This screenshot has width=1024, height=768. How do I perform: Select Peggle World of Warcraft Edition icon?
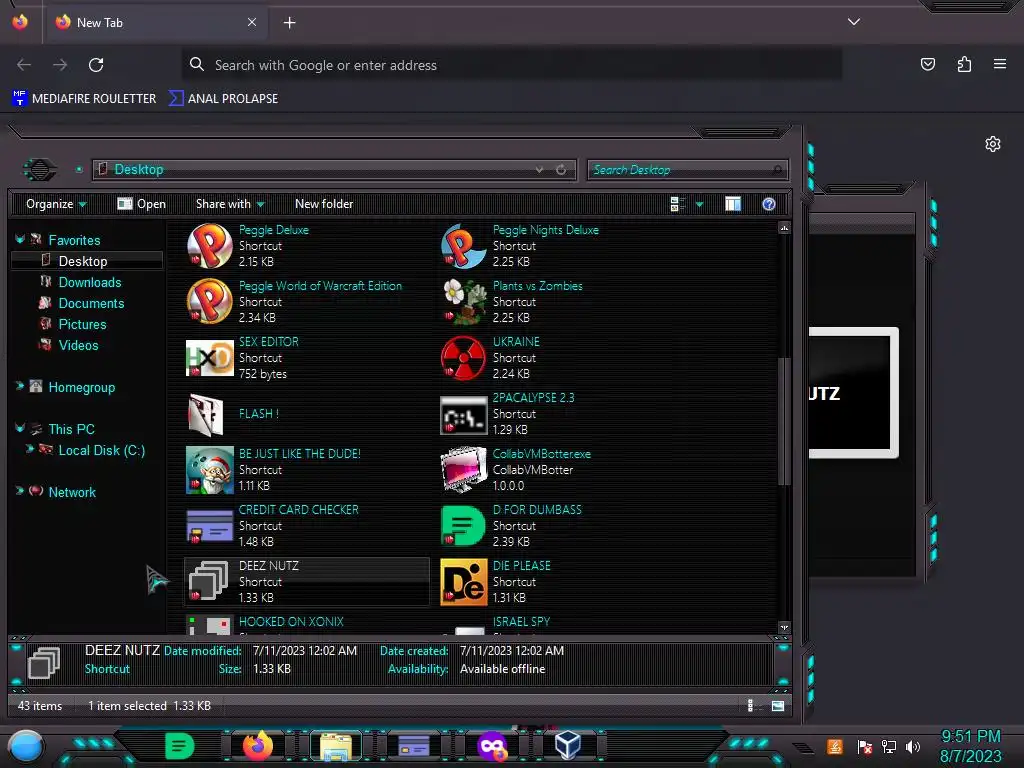(210, 302)
